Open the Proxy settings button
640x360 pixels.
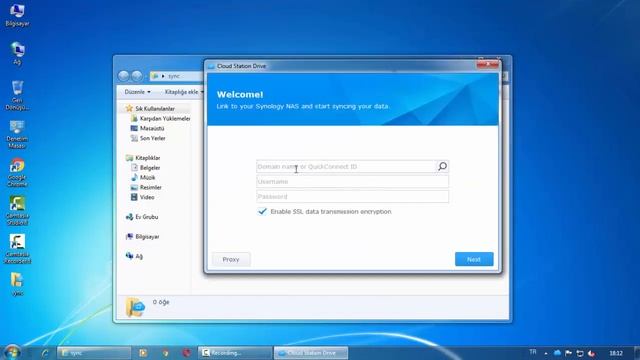coord(231,259)
